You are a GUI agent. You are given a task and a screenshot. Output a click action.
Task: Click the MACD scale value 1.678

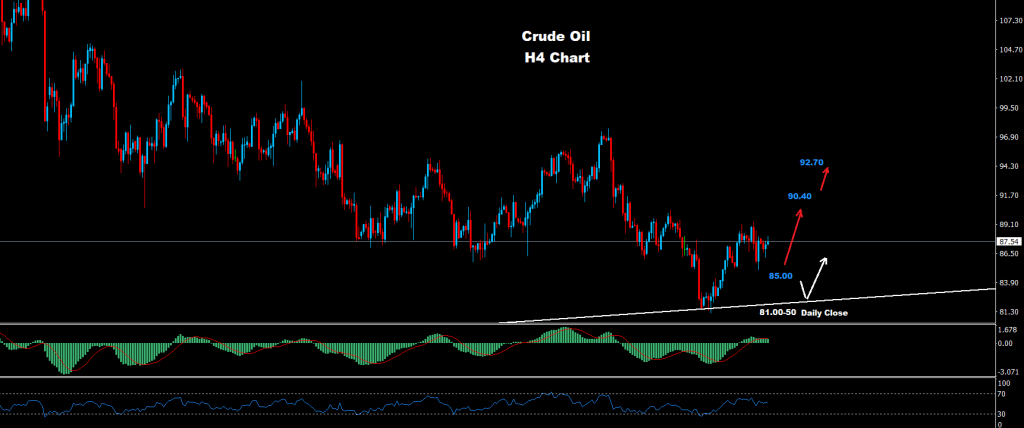pos(1008,329)
